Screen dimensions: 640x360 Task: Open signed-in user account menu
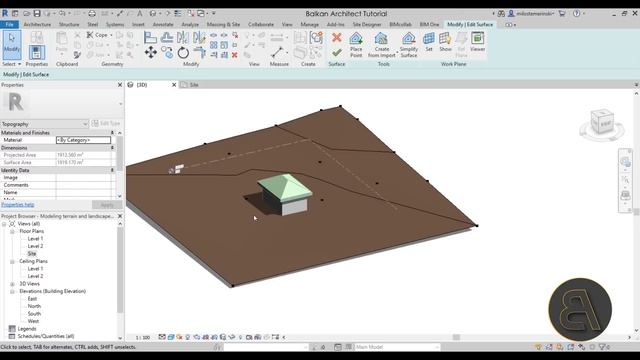531,13
